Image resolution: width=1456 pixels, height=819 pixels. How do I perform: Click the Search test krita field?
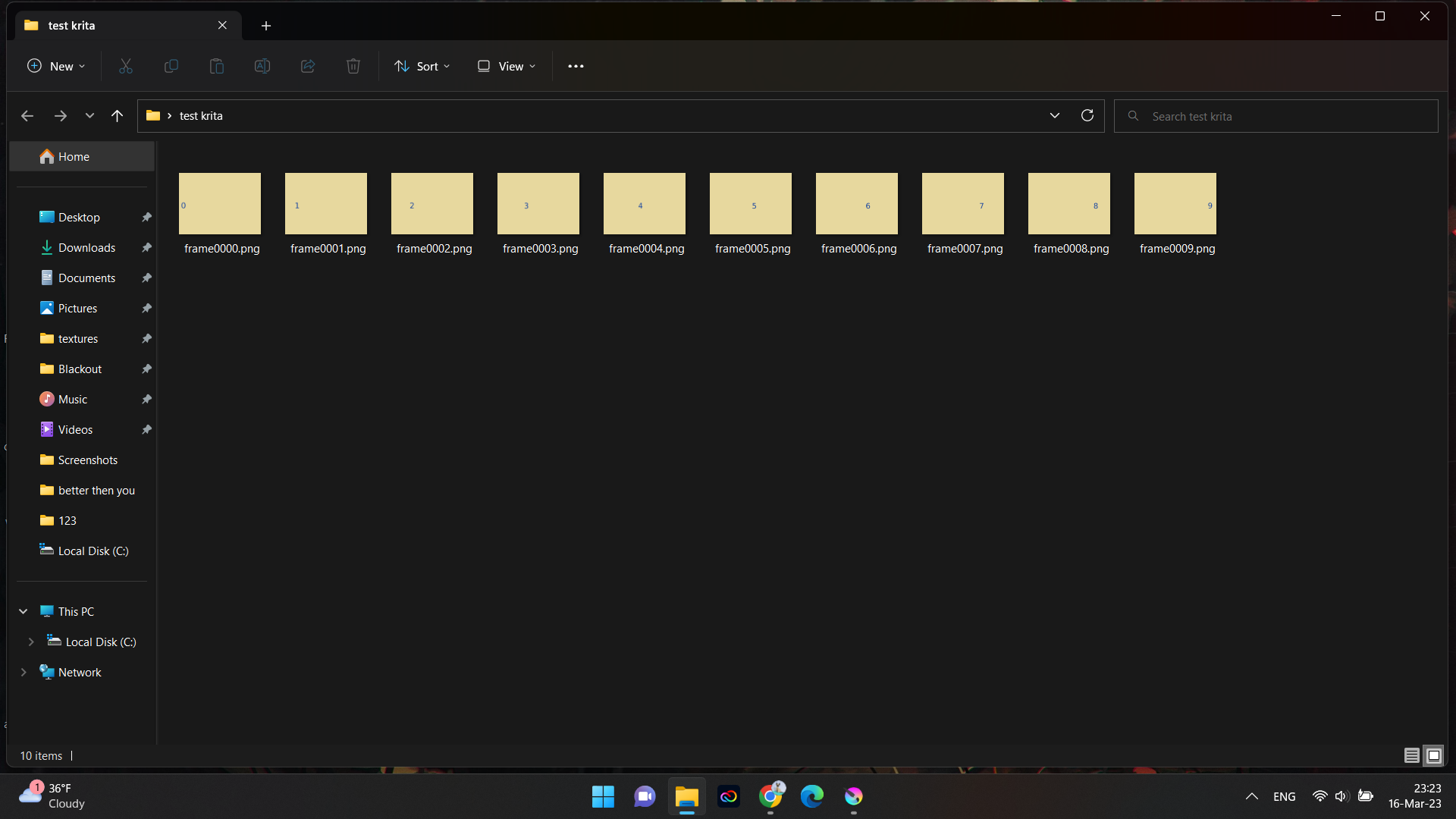[1282, 116]
